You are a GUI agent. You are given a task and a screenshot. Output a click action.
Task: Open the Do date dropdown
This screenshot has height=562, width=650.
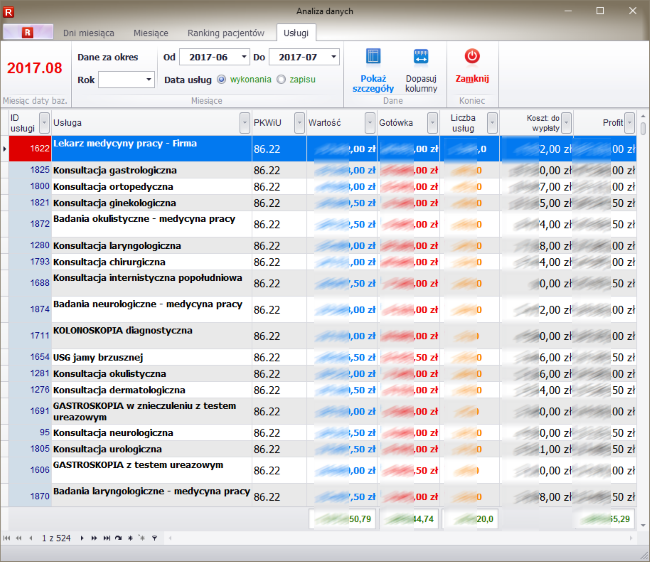(333, 57)
